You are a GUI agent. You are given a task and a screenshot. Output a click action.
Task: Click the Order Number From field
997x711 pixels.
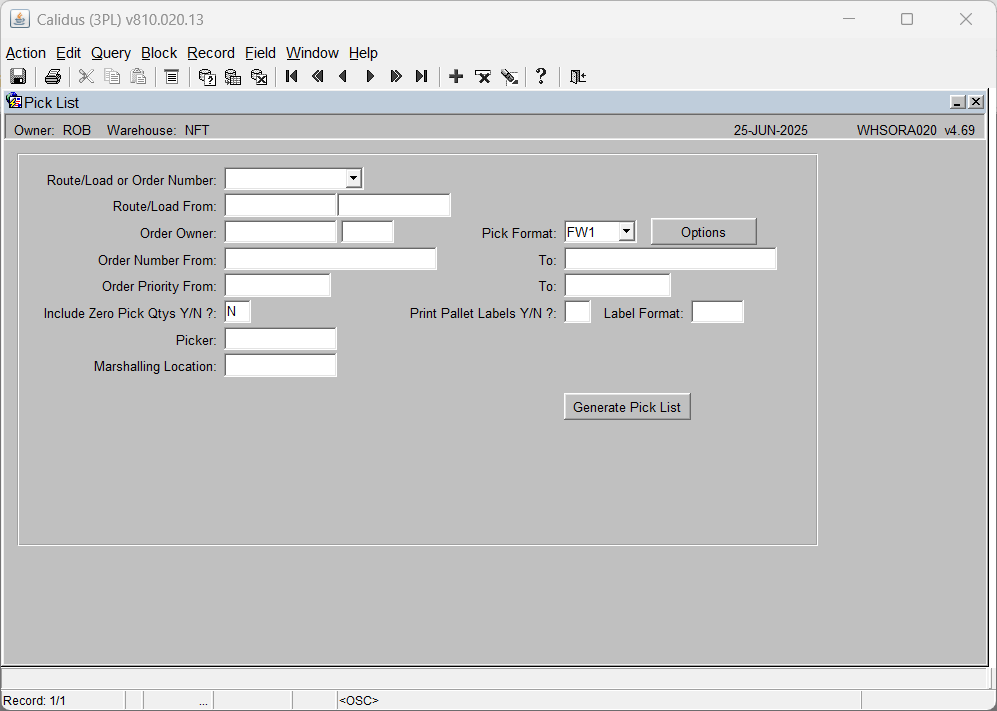click(331, 259)
